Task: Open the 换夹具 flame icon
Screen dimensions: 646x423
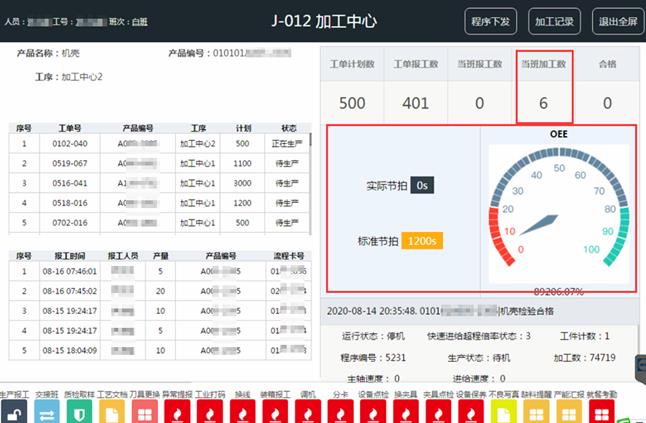Action: click(x=406, y=412)
